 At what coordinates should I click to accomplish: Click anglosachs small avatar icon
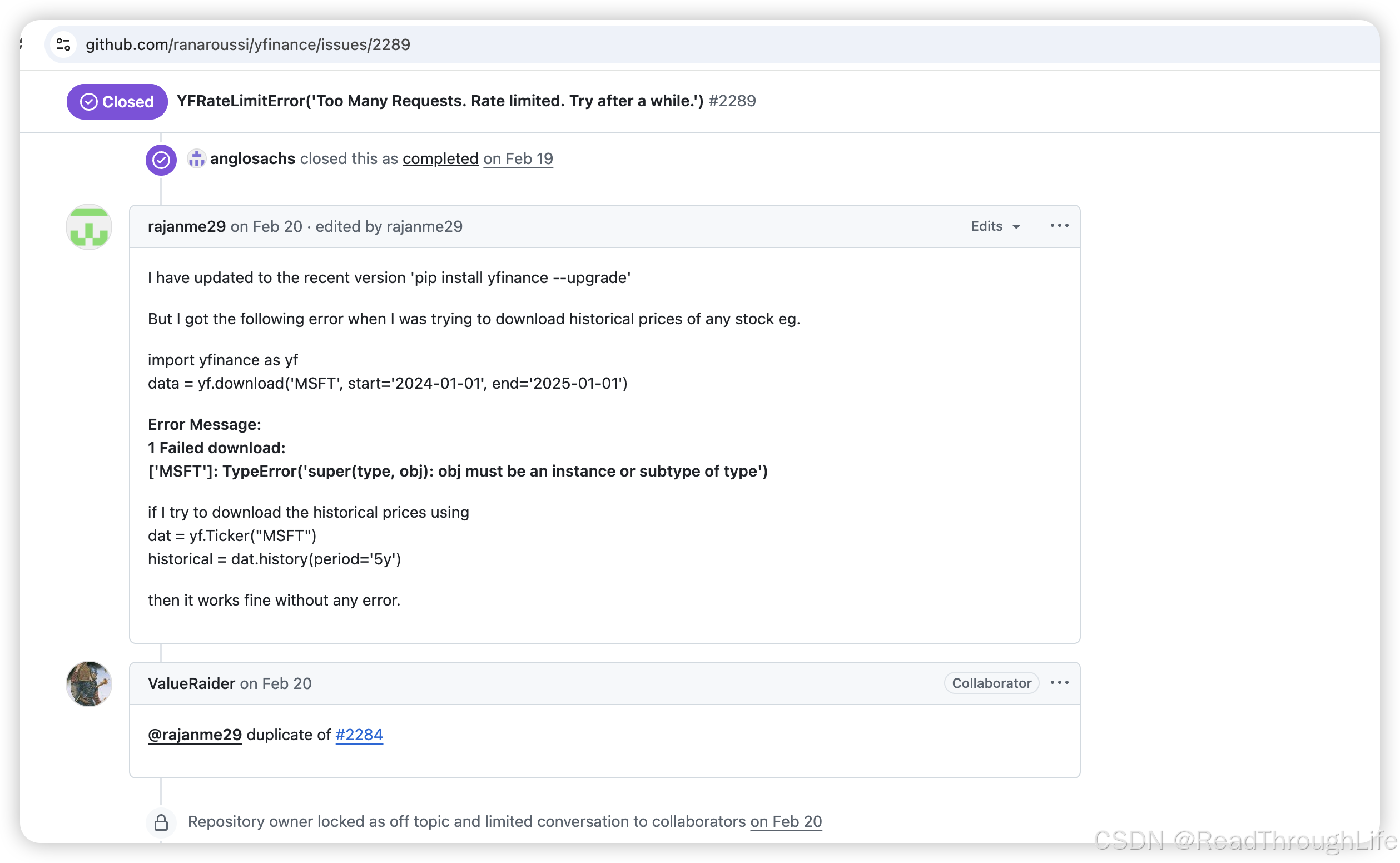pyautogui.click(x=196, y=158)
